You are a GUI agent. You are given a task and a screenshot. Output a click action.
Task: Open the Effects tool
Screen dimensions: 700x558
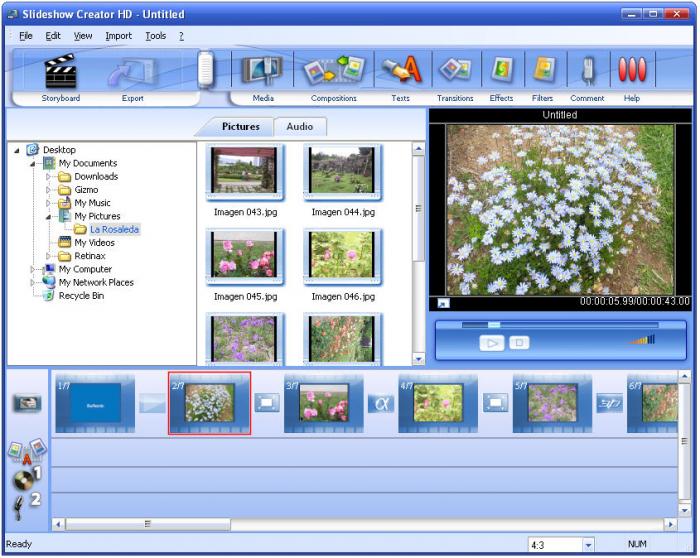501,70
